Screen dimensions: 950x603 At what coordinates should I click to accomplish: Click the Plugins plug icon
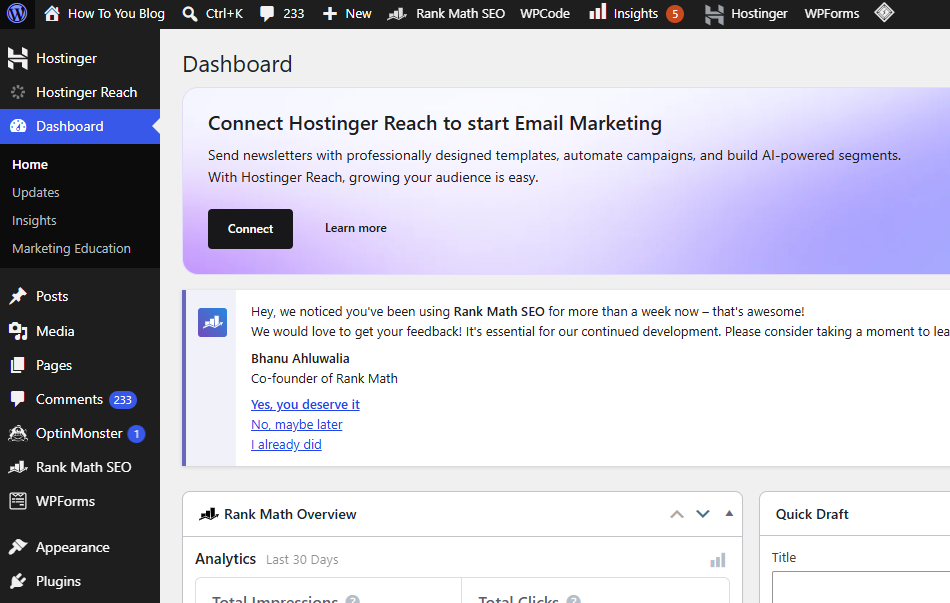18,581
